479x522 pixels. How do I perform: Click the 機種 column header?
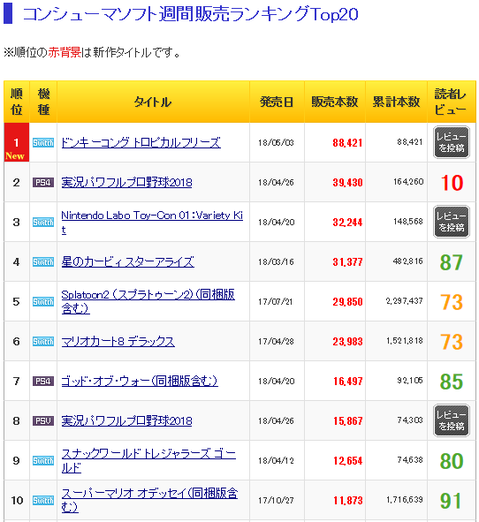click(43, 102)
